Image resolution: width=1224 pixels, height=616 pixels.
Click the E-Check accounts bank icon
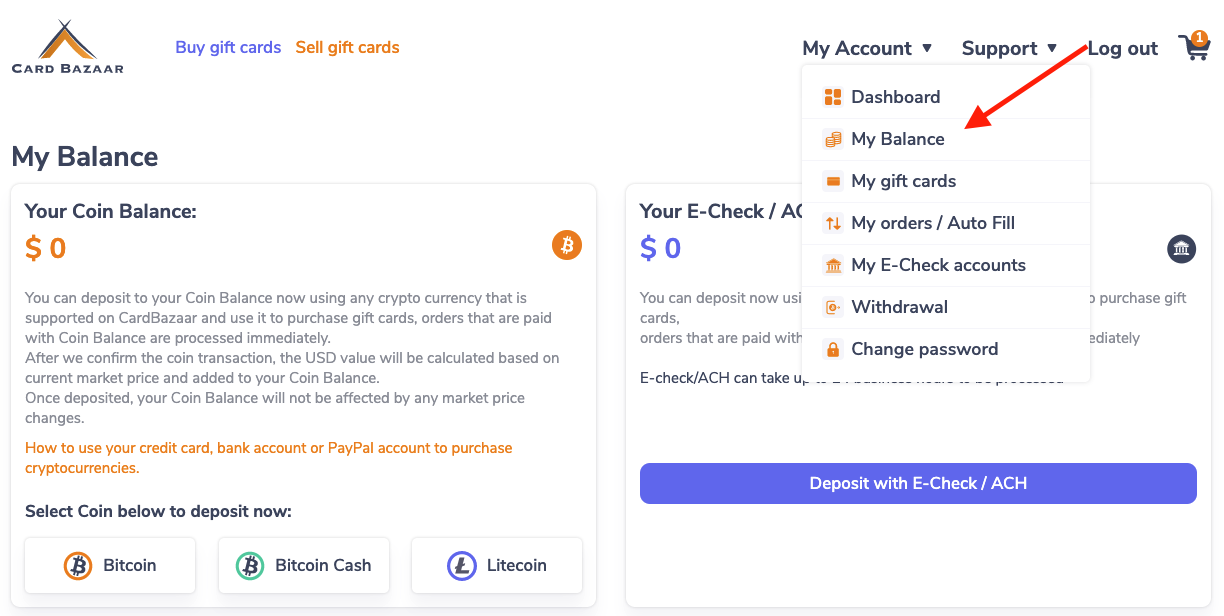833,265
